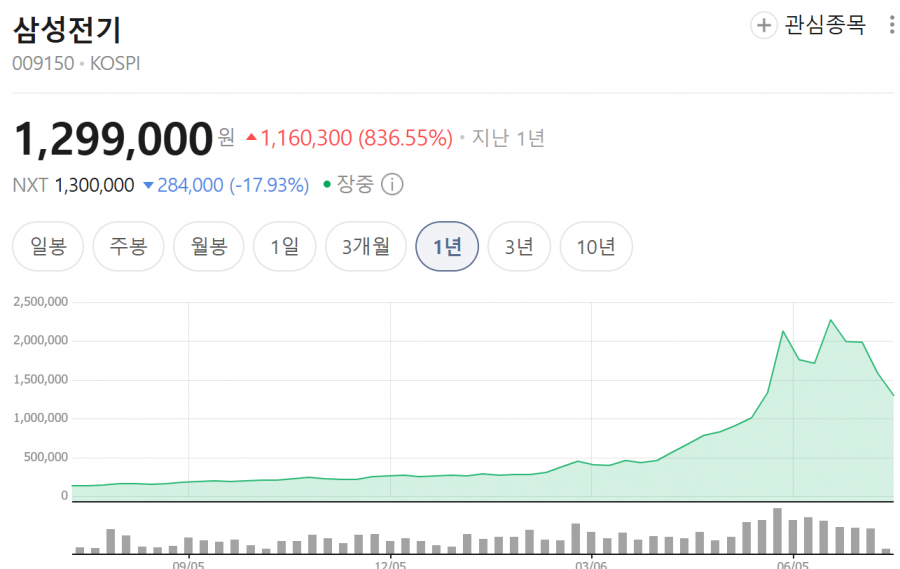The height and width of the screenshot is (569, 900).
Task: Click the green 장중 status dot
Action: (x=327, y=184)
